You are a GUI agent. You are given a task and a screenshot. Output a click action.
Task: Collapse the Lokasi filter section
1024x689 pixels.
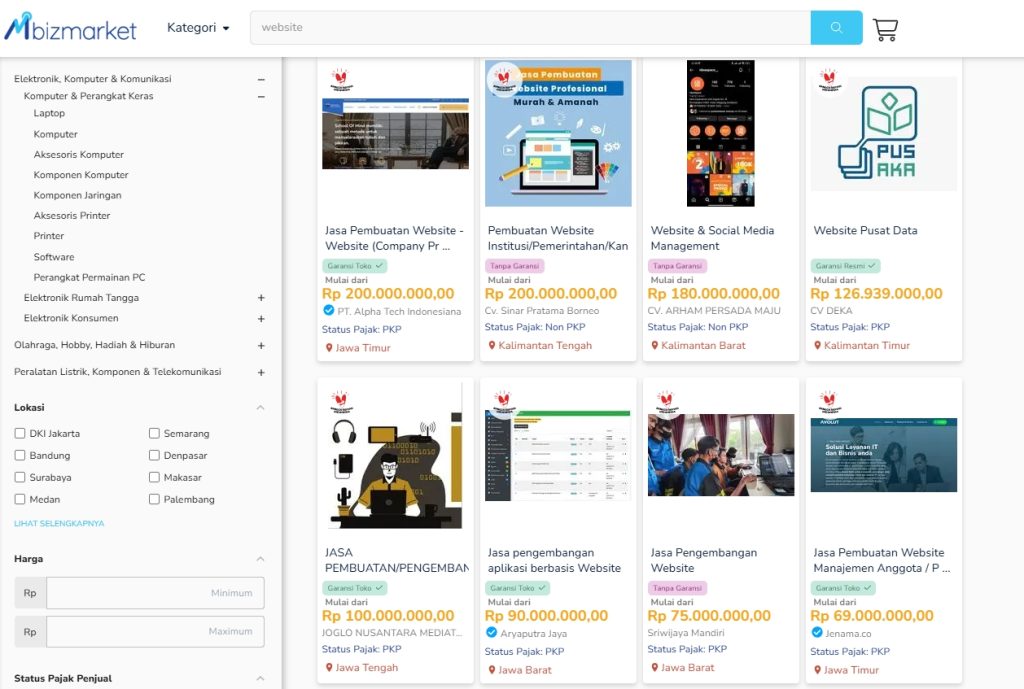[x=261, y=408]
